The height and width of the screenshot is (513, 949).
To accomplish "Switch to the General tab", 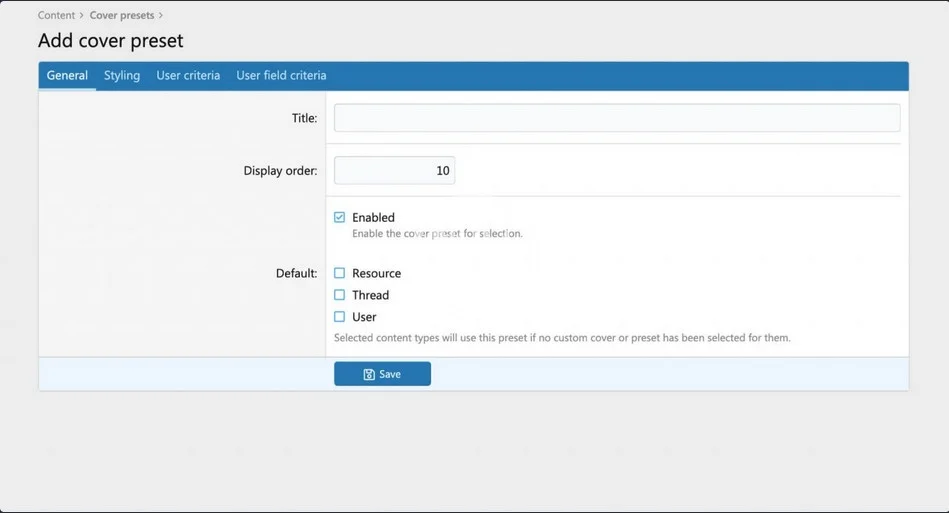I will [x=67, y=76].
